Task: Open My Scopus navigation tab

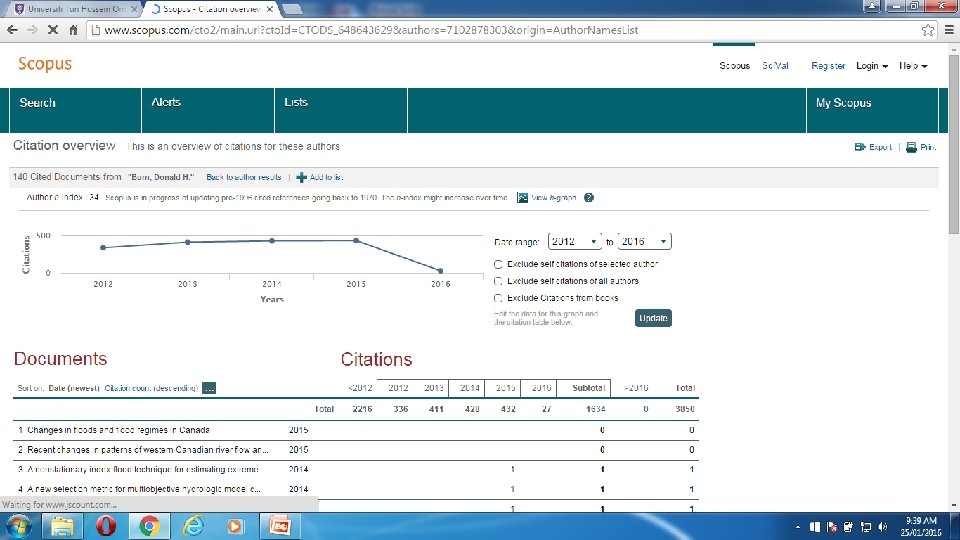Action: point(872,110)
